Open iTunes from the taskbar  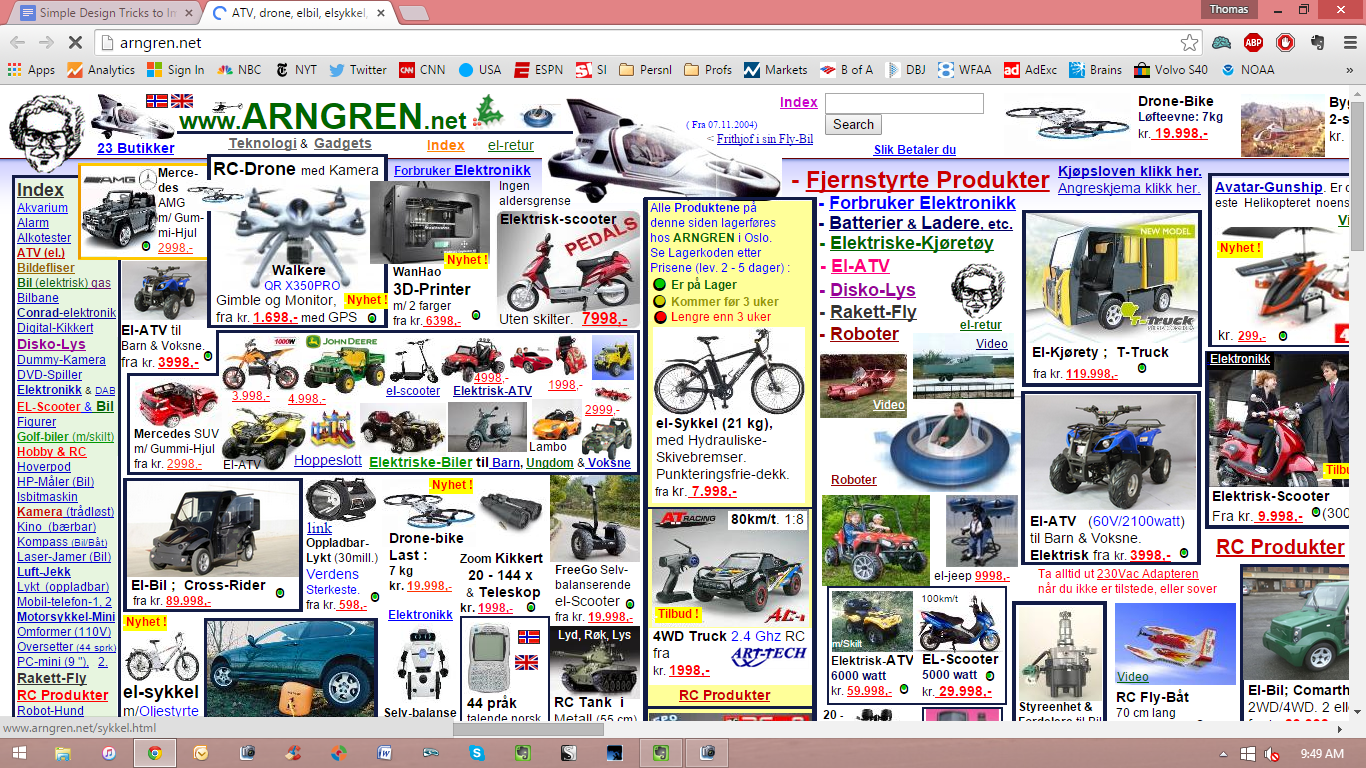click(x=109, y=753)
